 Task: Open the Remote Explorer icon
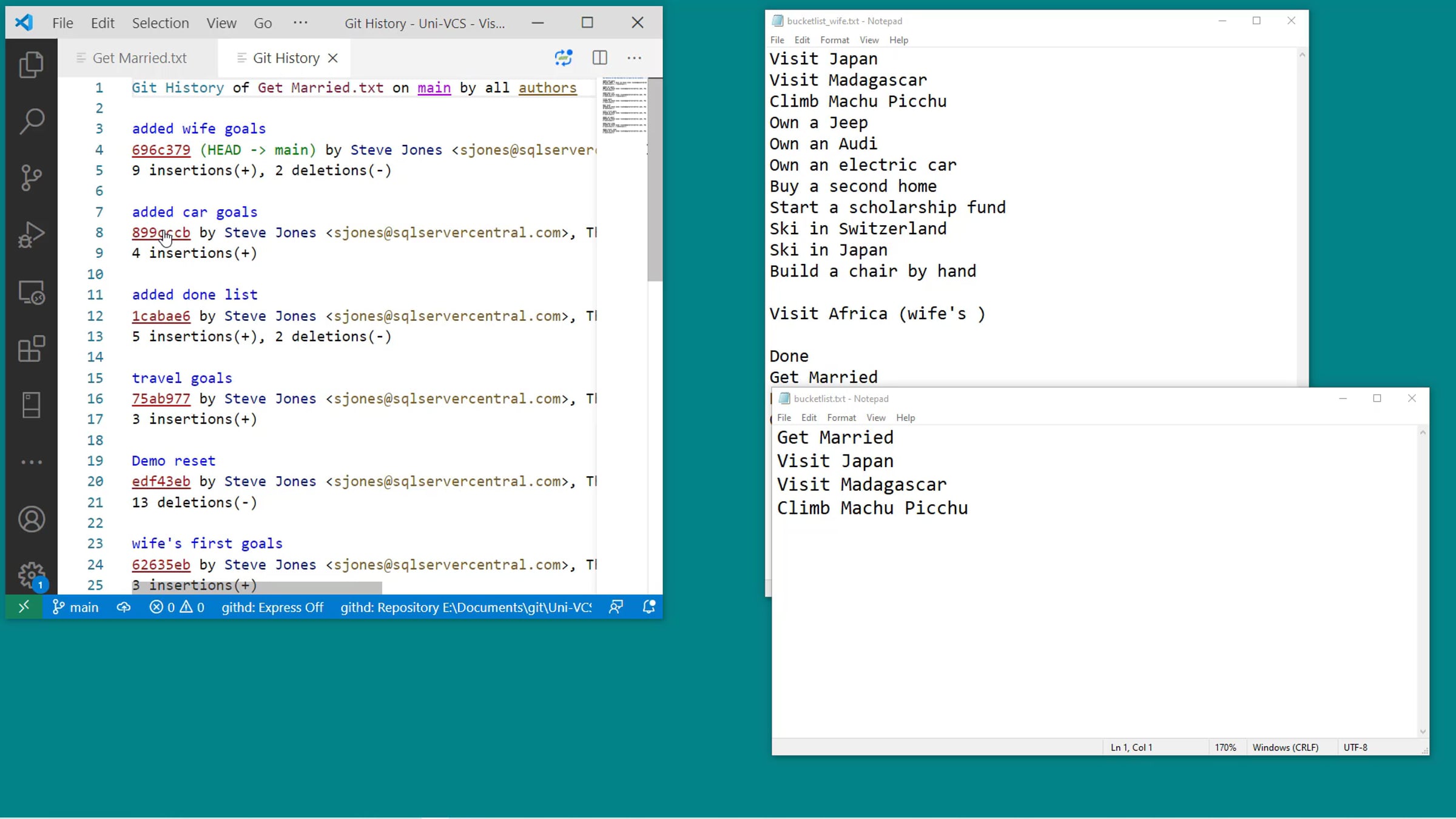pos(31,292)
